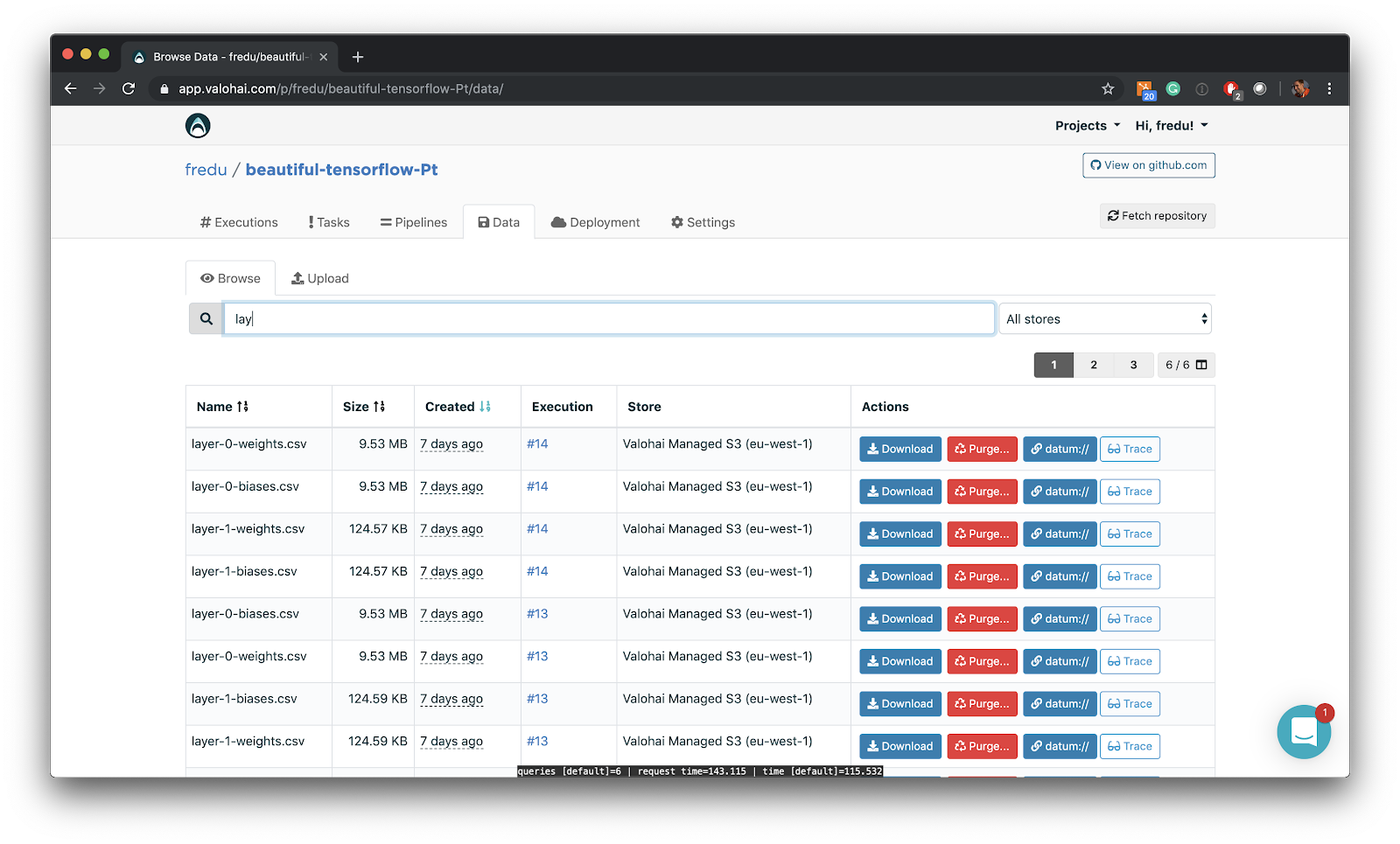1400x844 pixels.
Task: Click the red shield extension icon
Action: pyautogui.click(x=1231, y=88)
